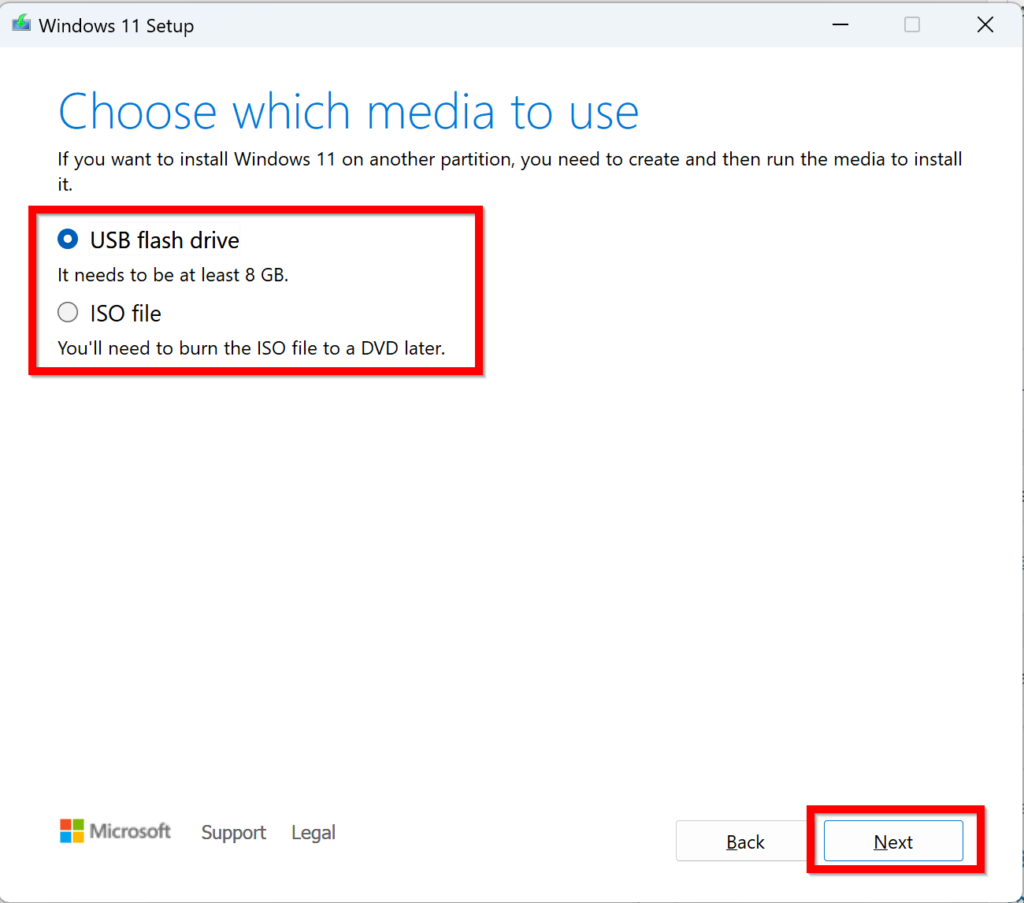Click the 'USB flash drive' option label

coord(164,241)
